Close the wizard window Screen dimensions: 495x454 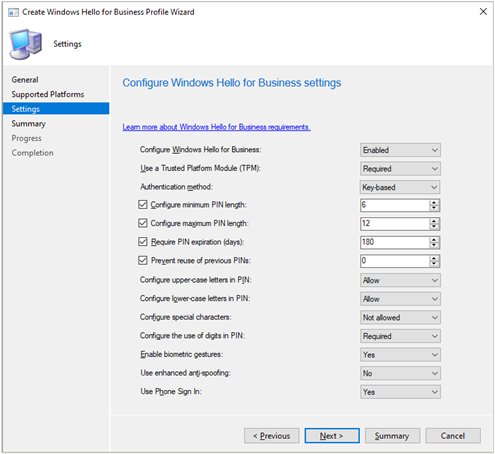pyautogui.click(x=483, y=12)
